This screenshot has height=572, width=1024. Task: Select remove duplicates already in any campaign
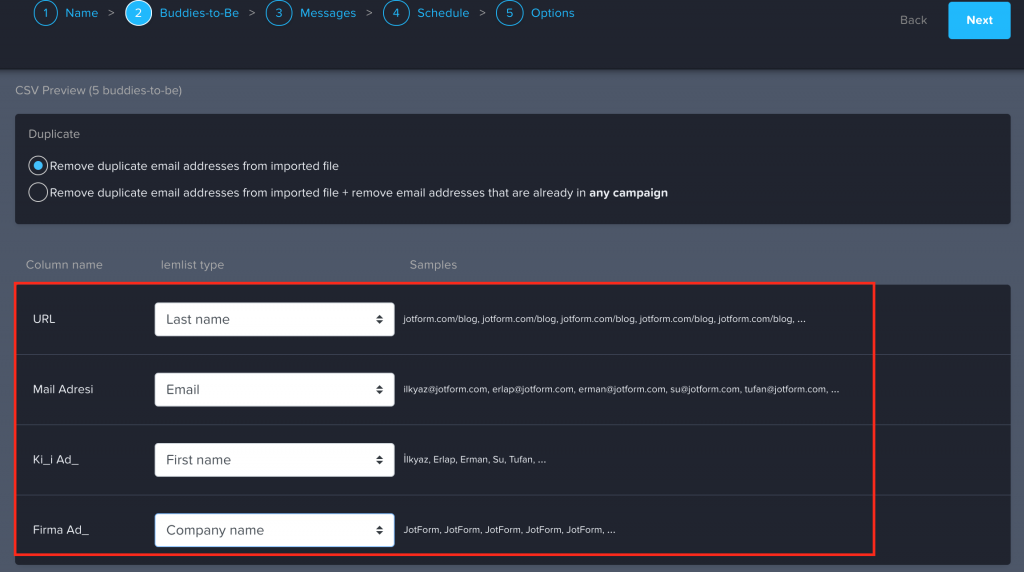pyautogui.click(x=38, y=193)
